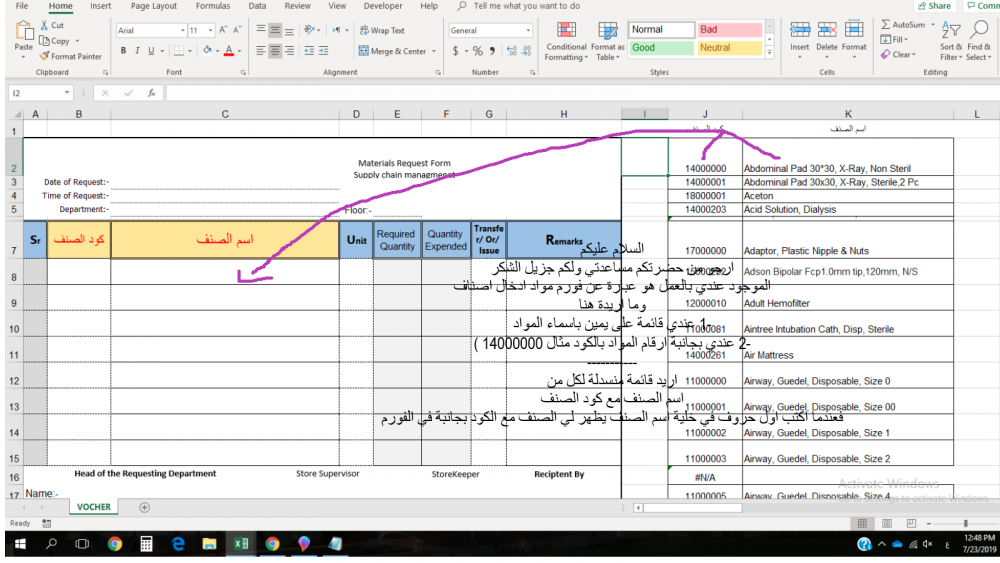The image size is (1000, 563).
Task: Toggle align right in the Alignment group
Action: (289, 50)
